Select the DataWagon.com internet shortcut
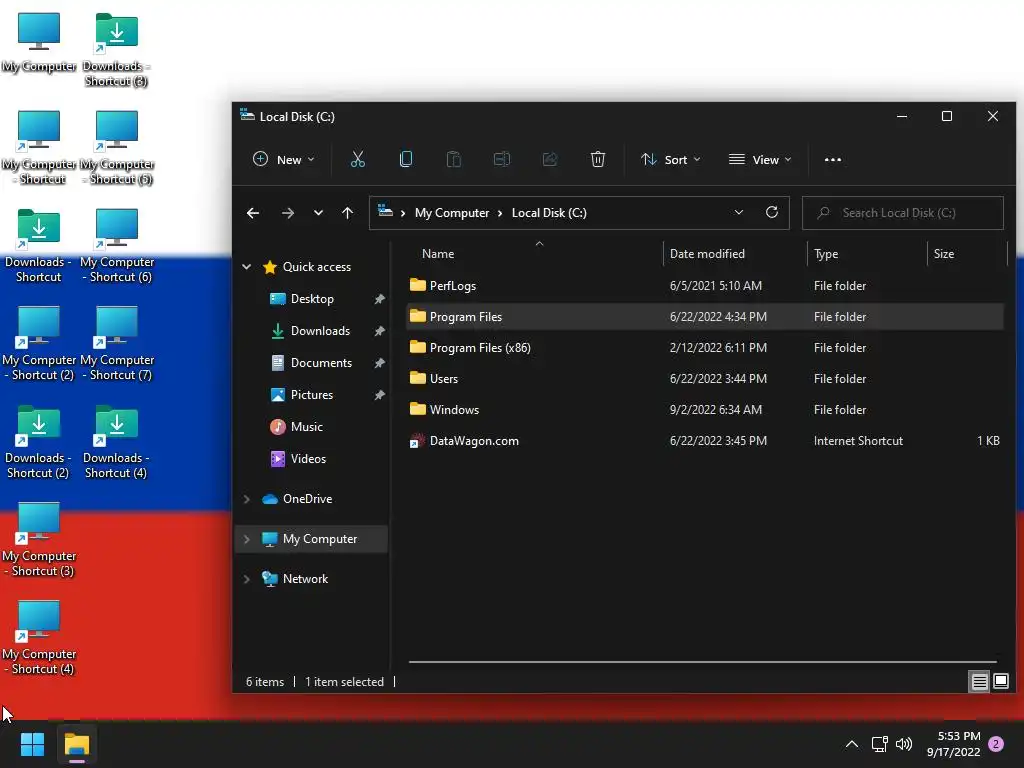The width and height of the screenshot is (1024, 768). tap(705, 441)
